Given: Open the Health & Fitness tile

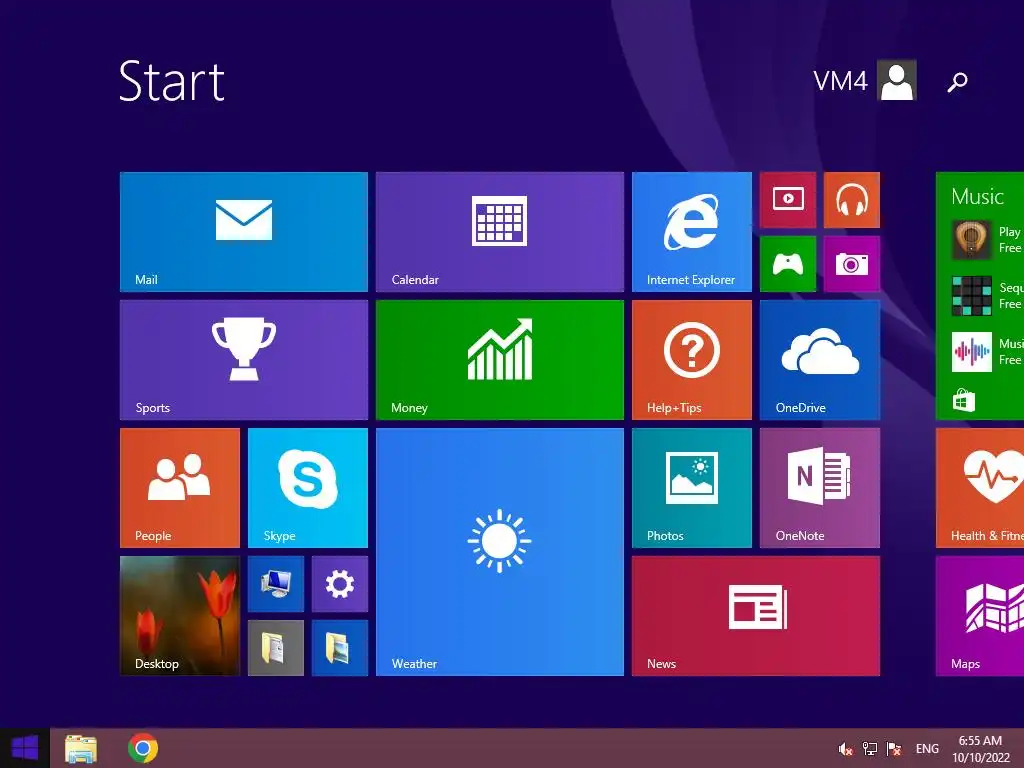Looking at the screenshot, I should pos(980,488).
